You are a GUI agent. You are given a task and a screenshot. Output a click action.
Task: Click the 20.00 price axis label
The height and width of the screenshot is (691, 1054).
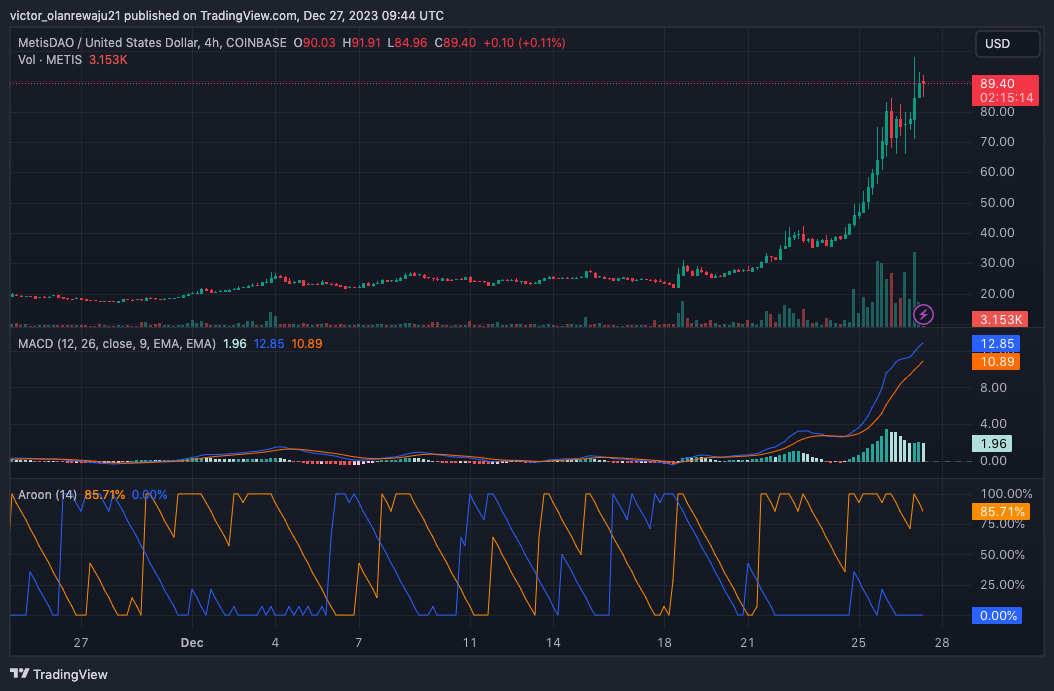997,293
